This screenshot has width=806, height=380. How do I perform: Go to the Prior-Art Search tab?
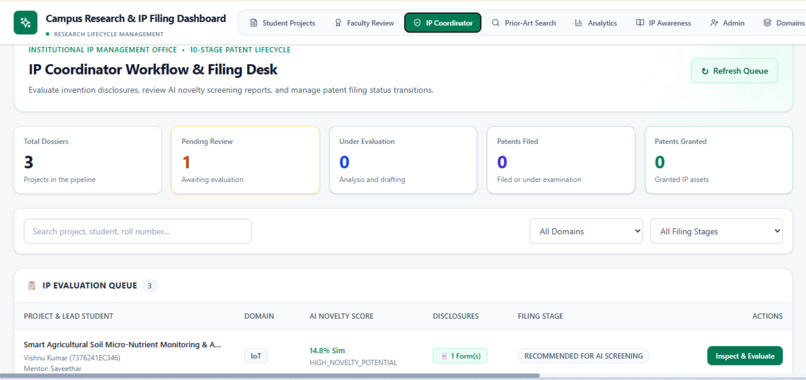524,23
